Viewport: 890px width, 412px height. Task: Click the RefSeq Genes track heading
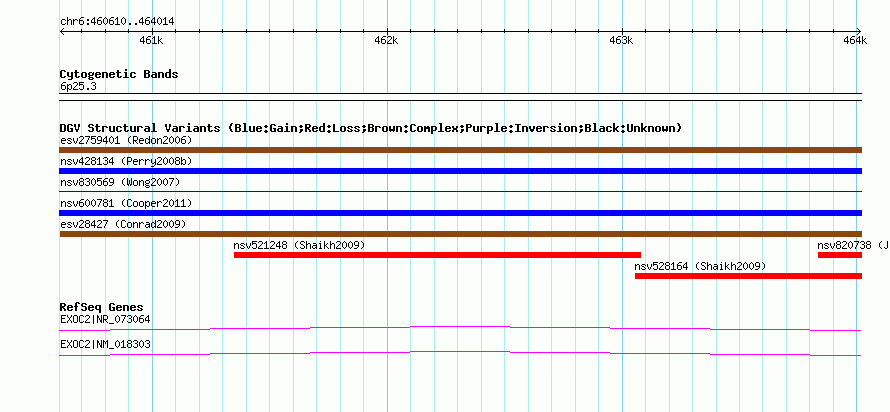(102, 308)
